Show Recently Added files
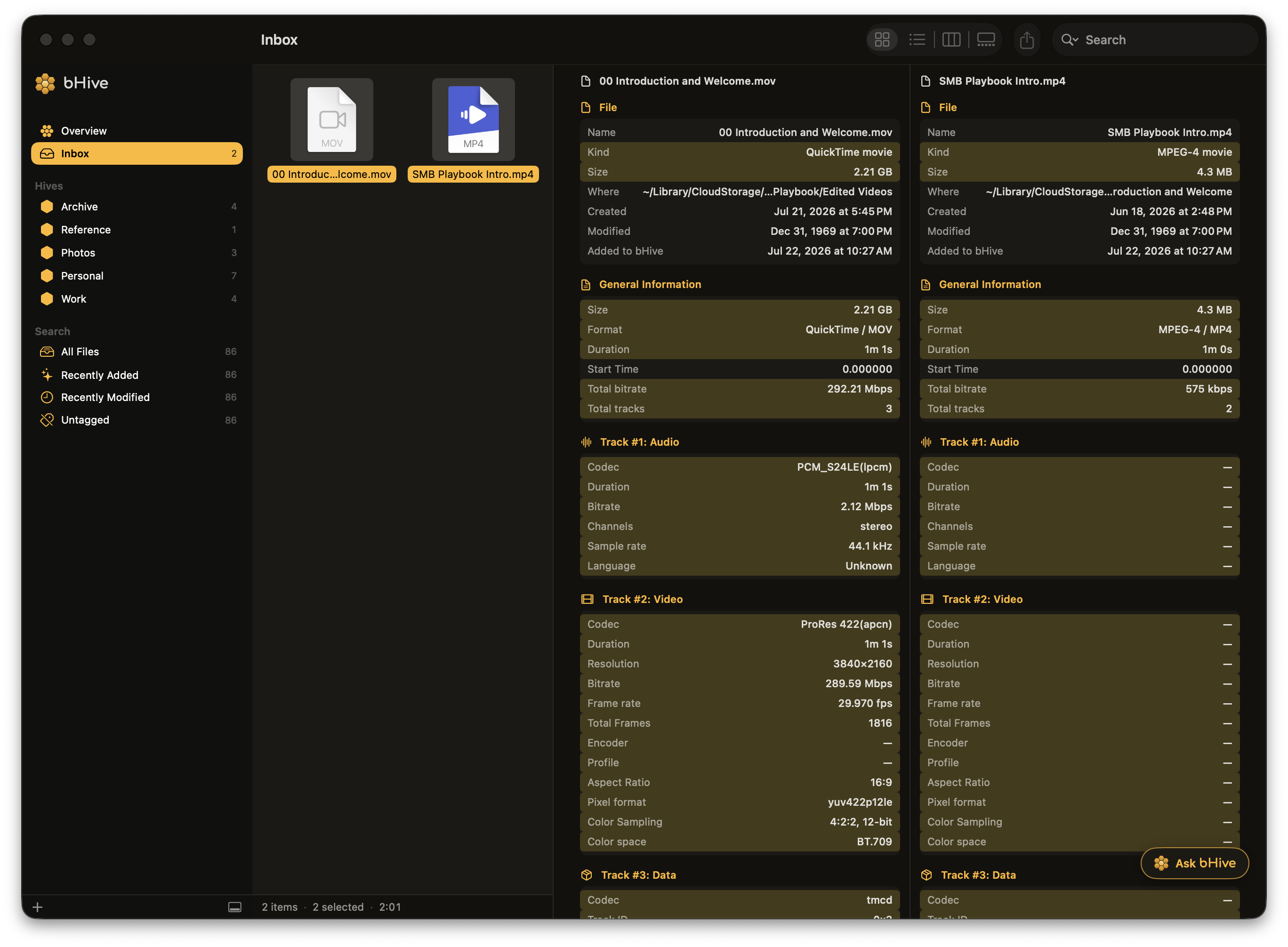The height and width of the screenshot is (947, 1288). [x=137, y=375]
